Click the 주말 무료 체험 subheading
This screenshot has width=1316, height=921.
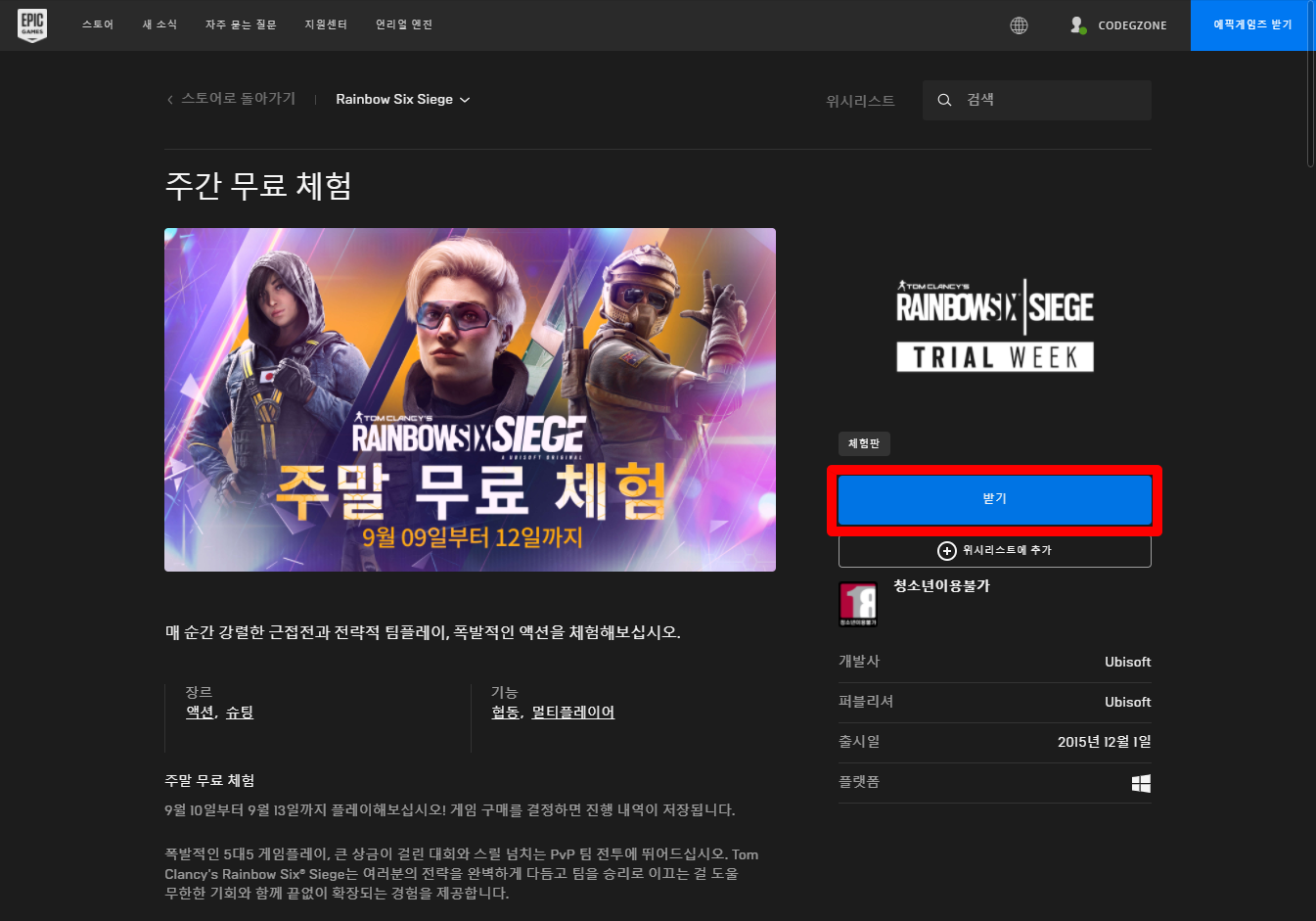point(209,780)
